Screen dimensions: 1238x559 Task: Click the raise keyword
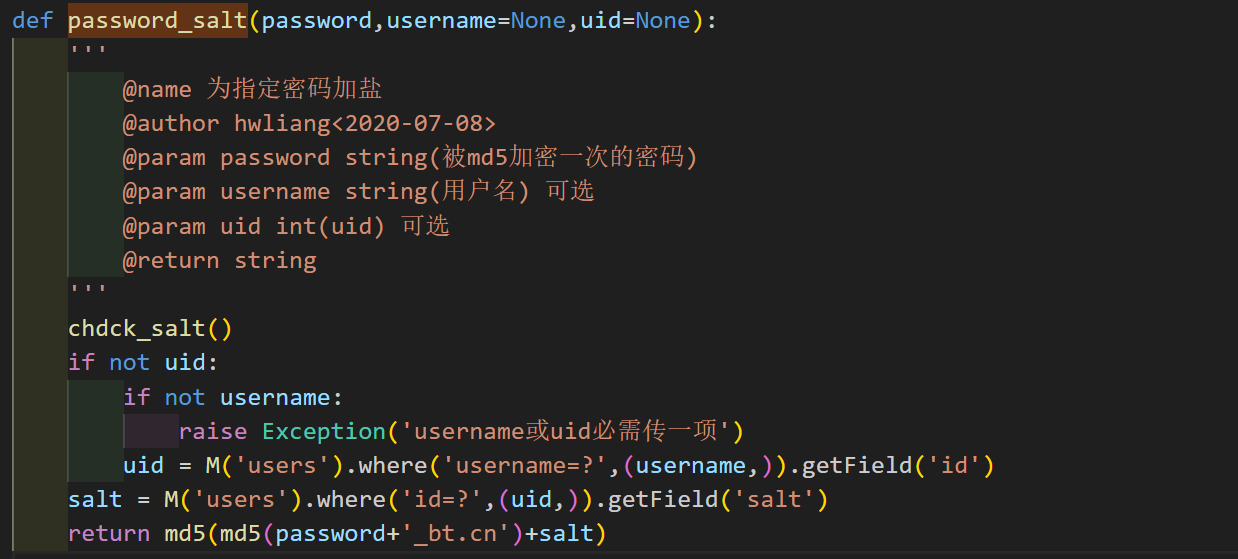pyautogui.click(x=213, y=432)
